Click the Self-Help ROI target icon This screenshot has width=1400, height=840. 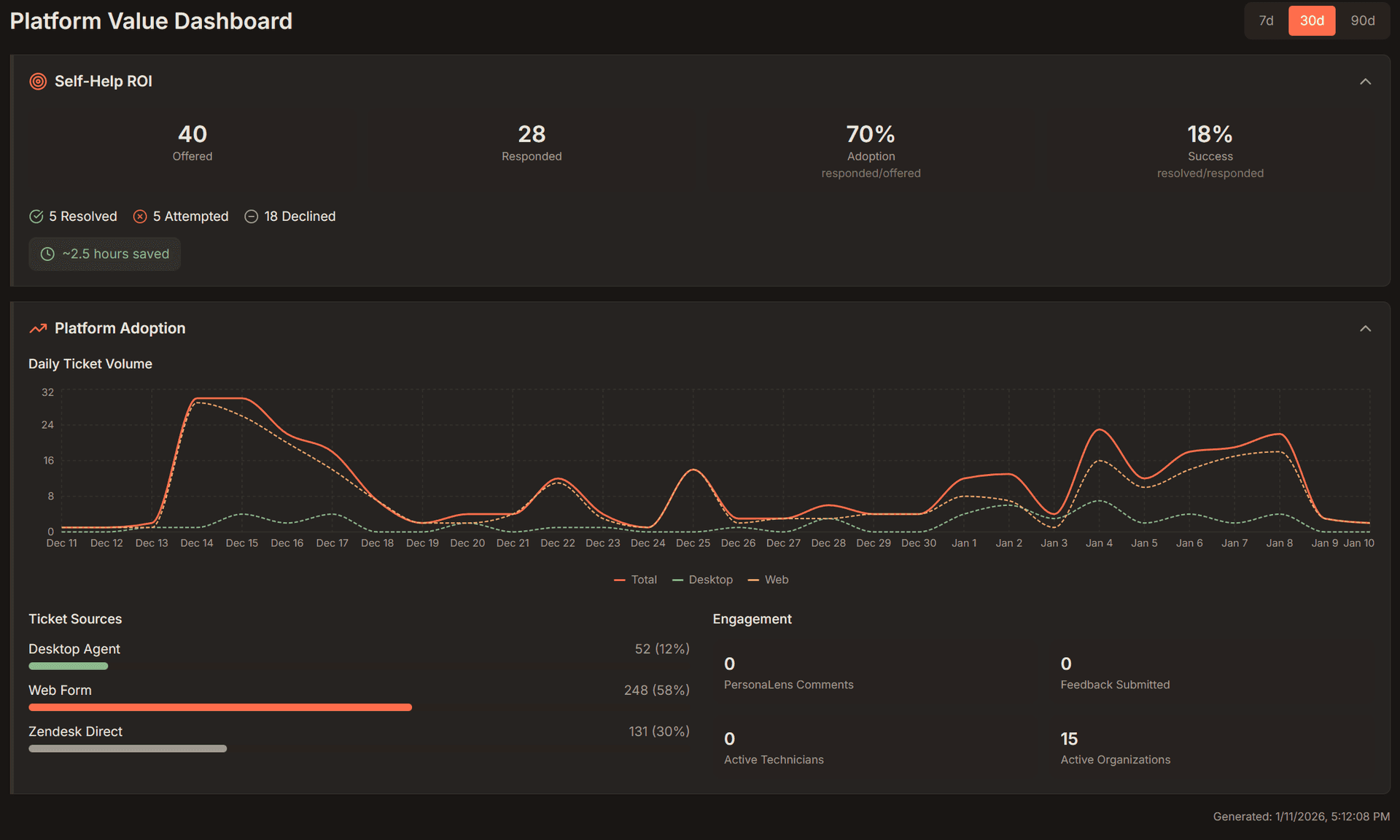(37, 81)
